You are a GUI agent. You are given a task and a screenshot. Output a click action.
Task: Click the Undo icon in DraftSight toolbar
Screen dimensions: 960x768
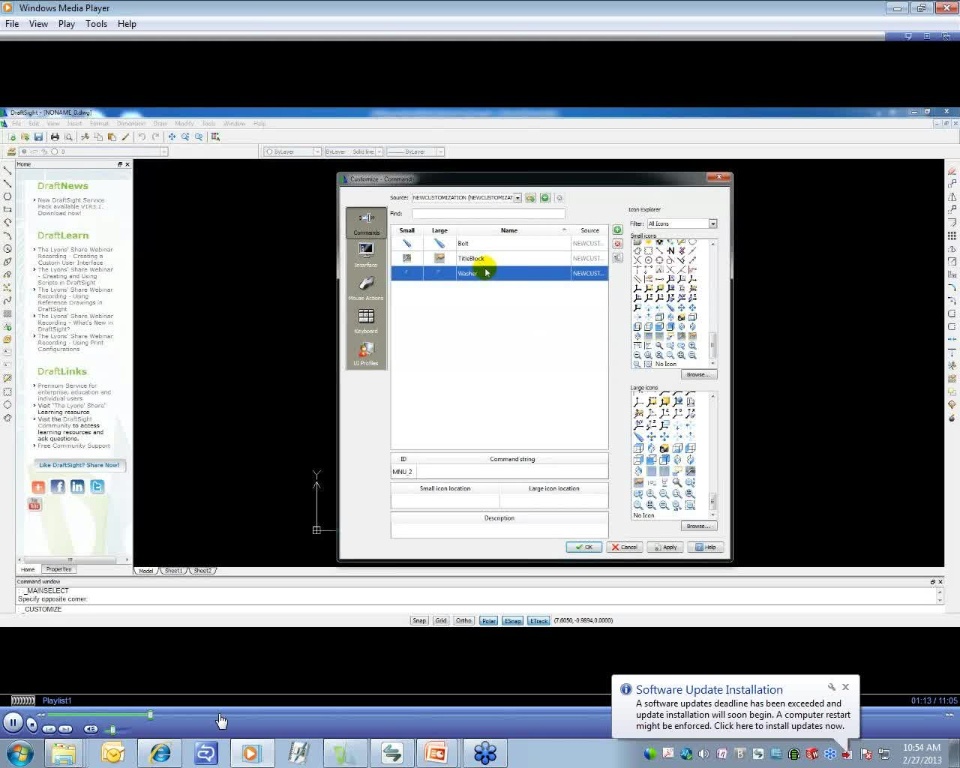click(141, 137)
